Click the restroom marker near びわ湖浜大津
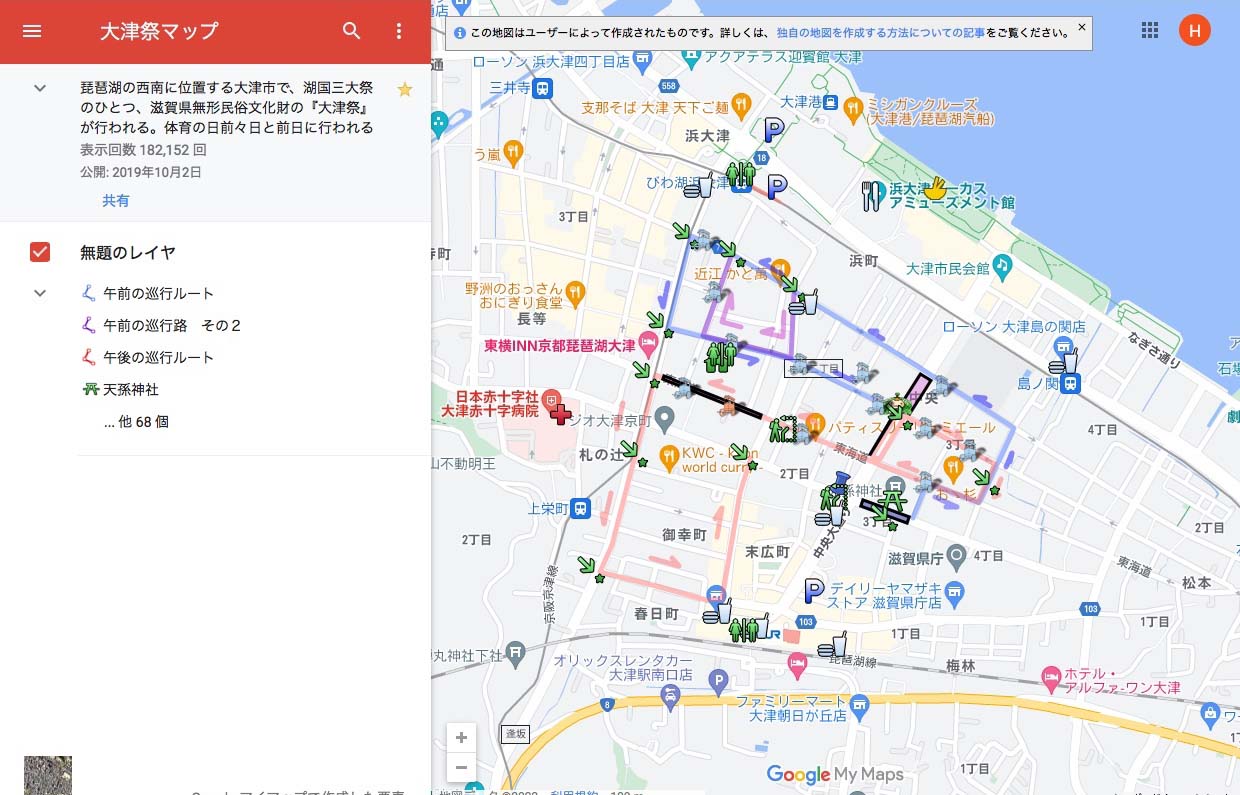 click(x=740, y=175)
